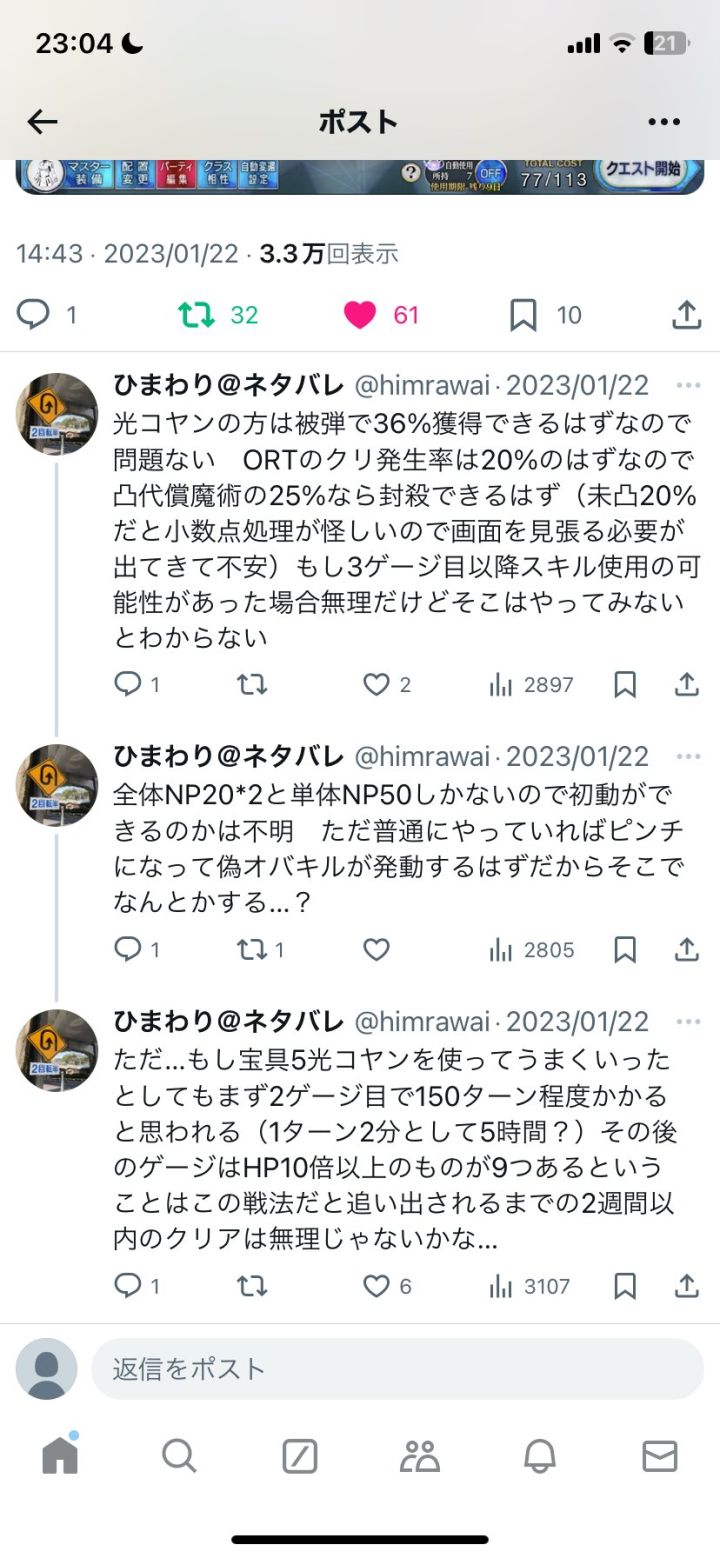This screenshot has width=720, height=1558.
Task: Open the @himrawai link in first reply
Action: [423, 385]
